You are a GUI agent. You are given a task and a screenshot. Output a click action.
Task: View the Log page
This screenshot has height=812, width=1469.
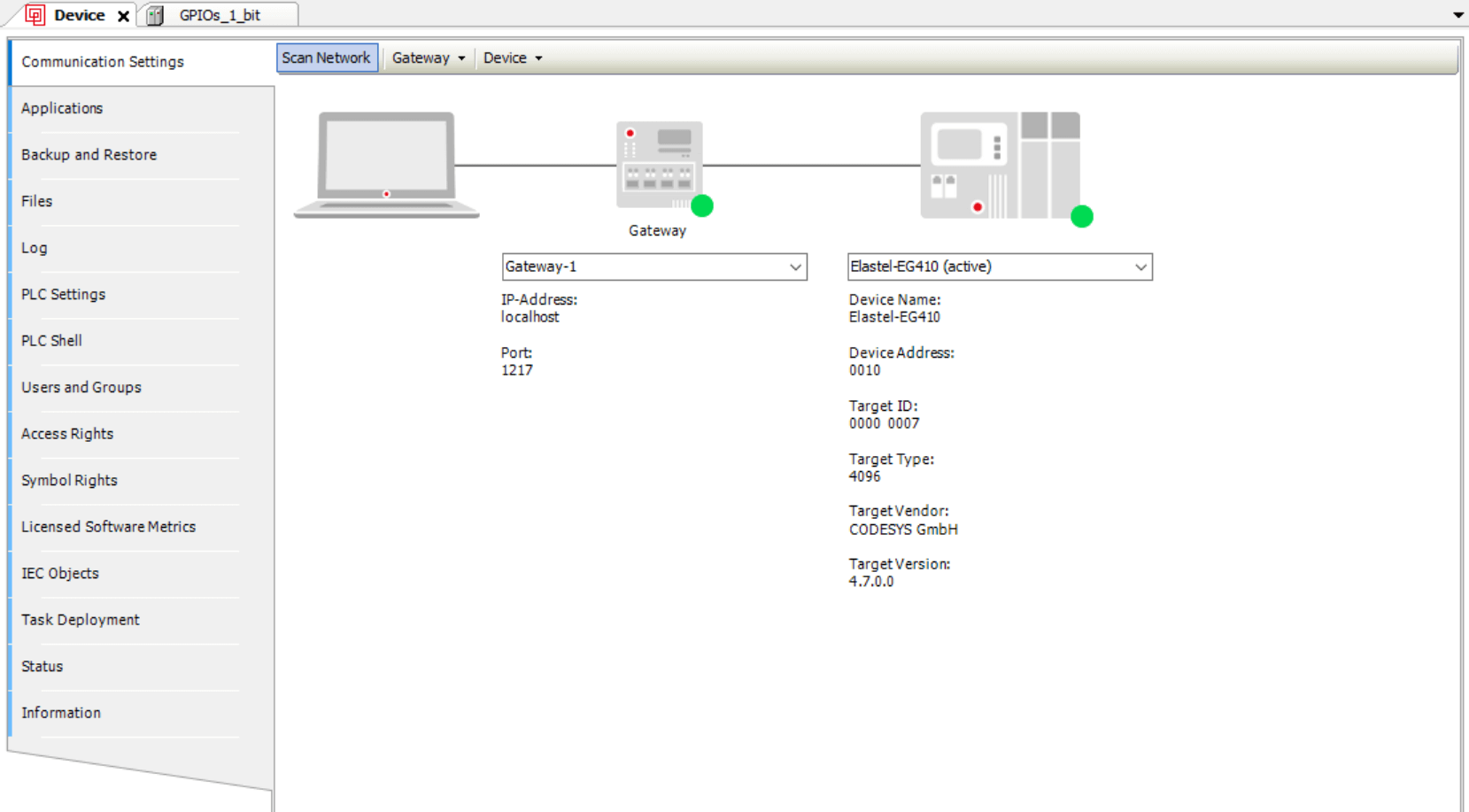[x=35, y=248]
